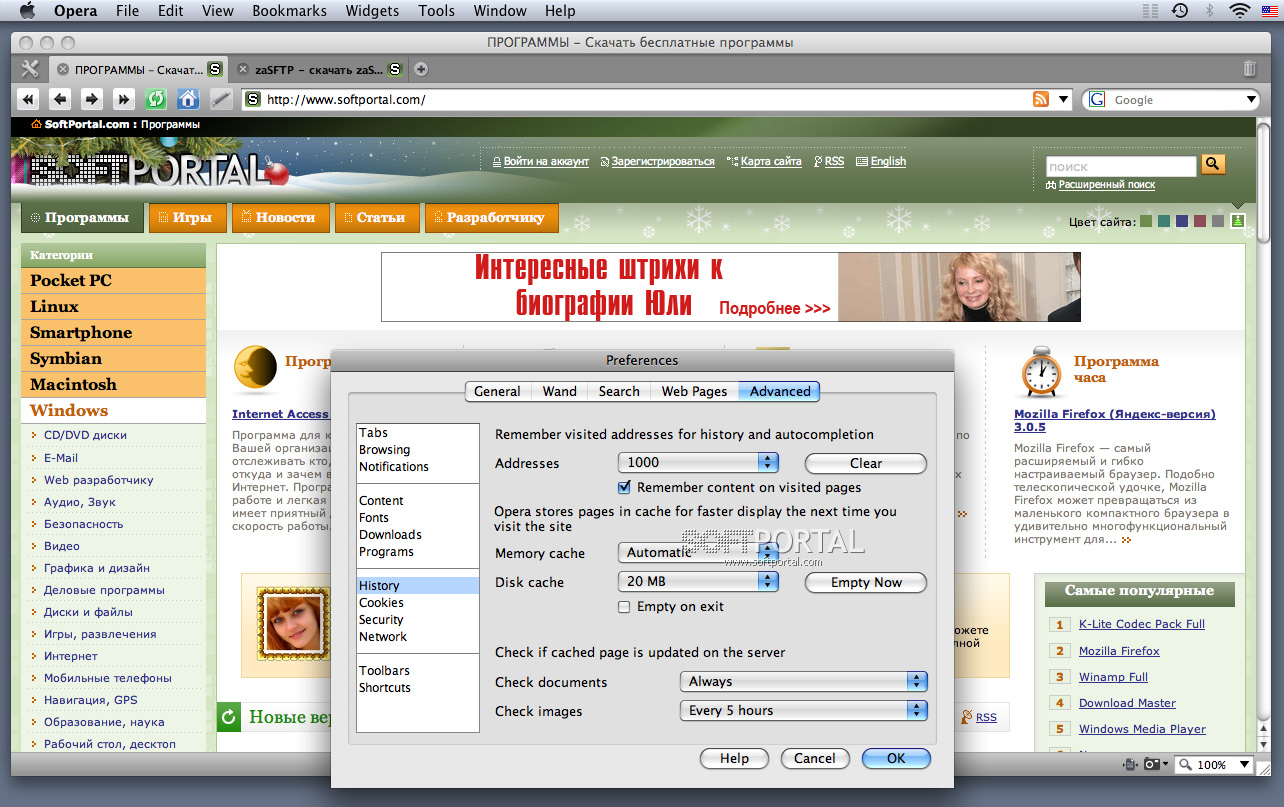Select the gray site color swatch
The height and width of the screenshot is (807, 1284).
tap(1218, 221)
